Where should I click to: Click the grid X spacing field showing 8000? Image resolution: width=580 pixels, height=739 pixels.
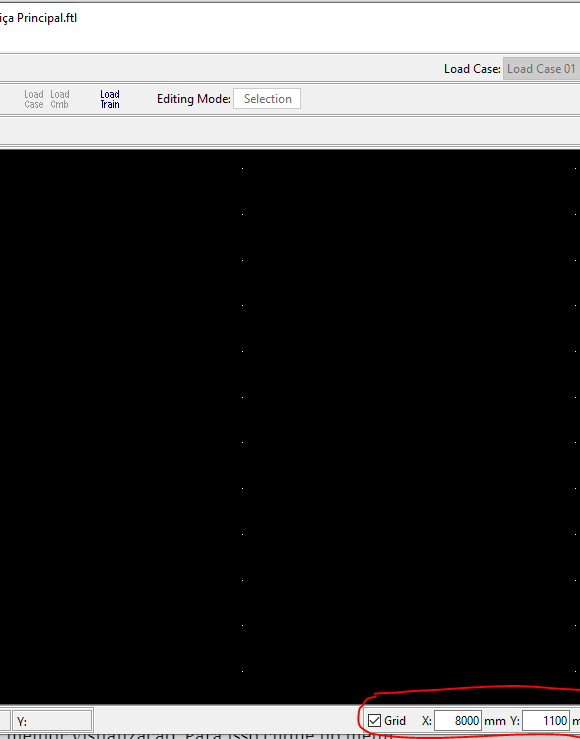coord(458,721)
